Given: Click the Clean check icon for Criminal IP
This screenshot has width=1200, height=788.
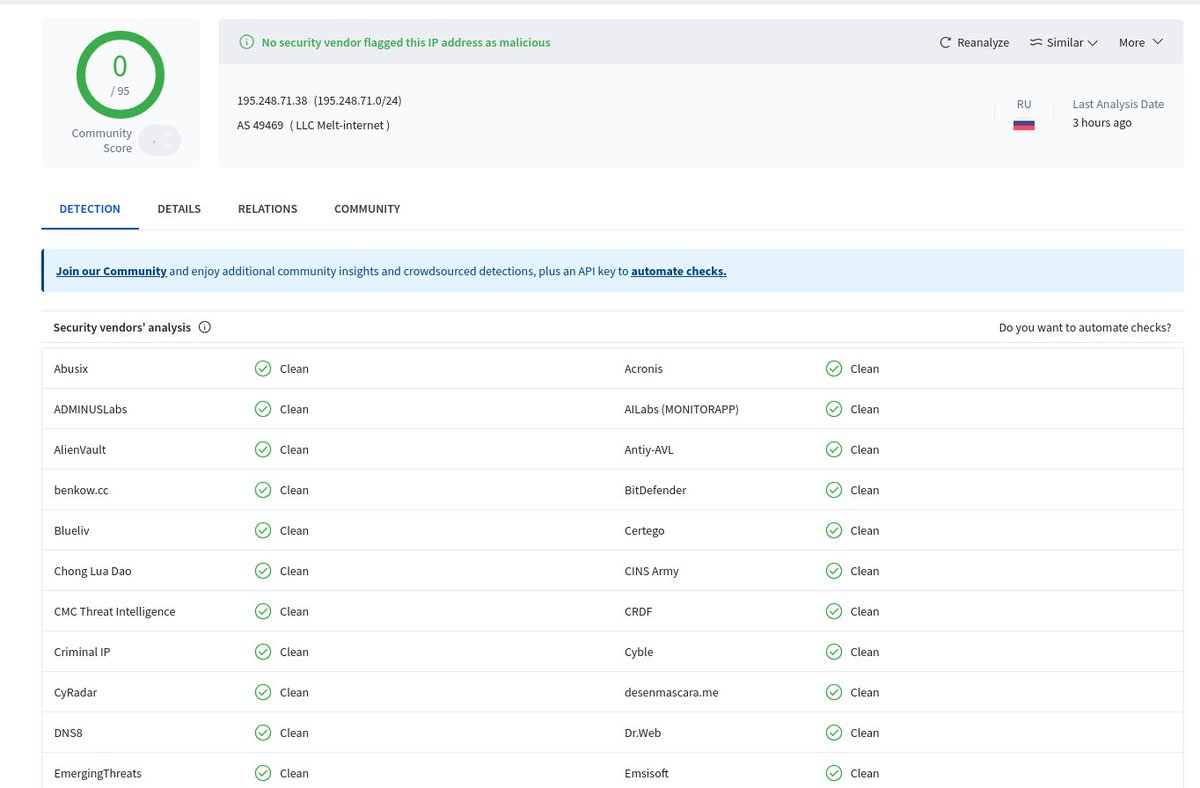Looking at the screenshot, I should [263, 652].
